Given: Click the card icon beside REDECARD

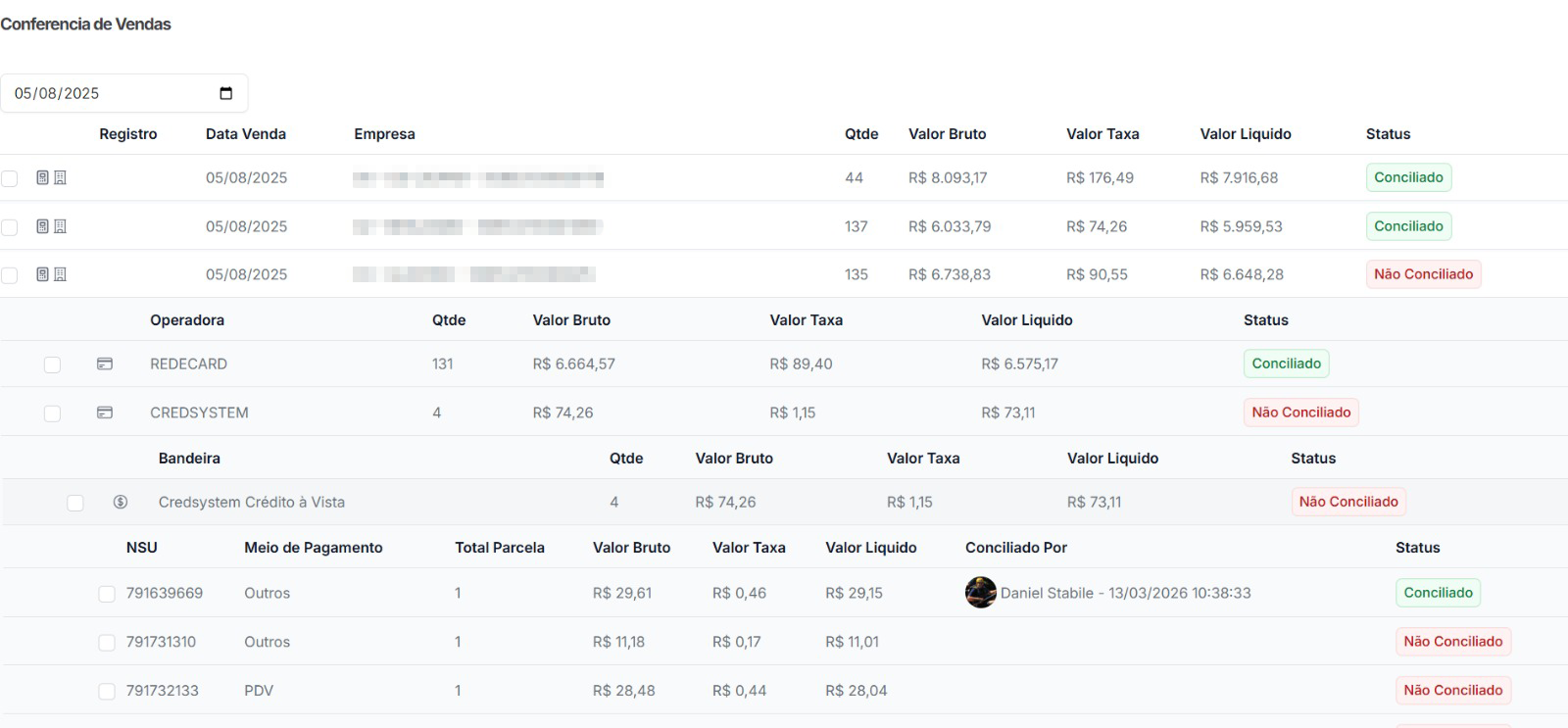Looking at the screenshot, I should (105, 364).
